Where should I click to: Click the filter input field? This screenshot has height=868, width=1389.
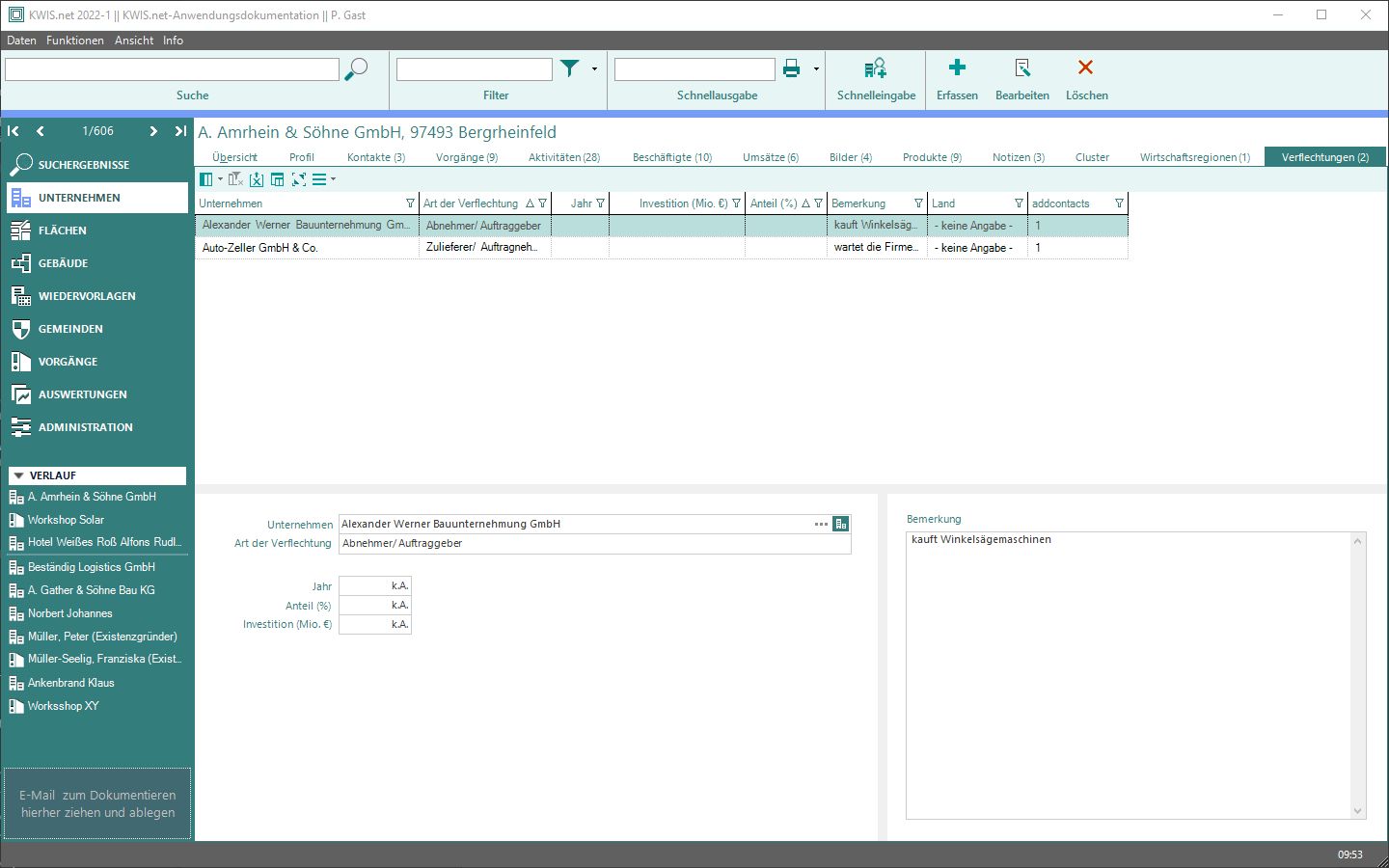click(x=475, y=69)
